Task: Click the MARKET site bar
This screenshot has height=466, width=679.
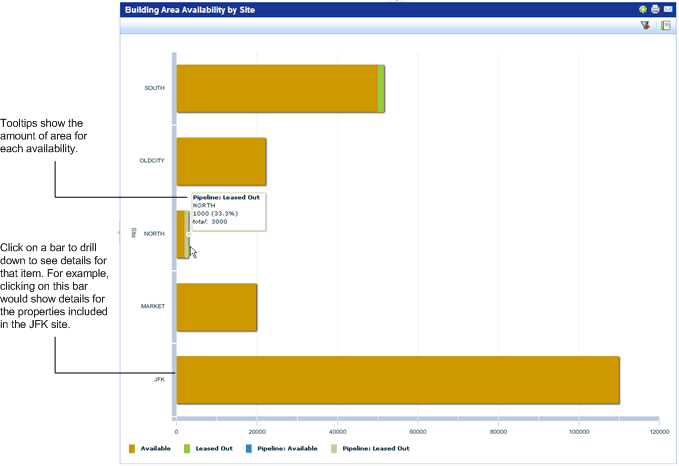Action: pyautogui.click(x=216, y=307)
